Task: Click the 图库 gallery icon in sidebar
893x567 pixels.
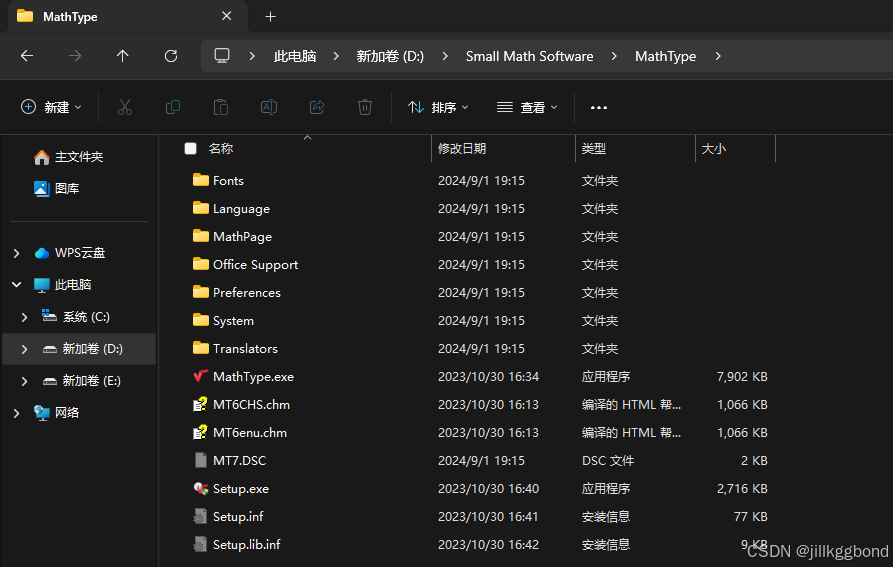Action: 42,188
